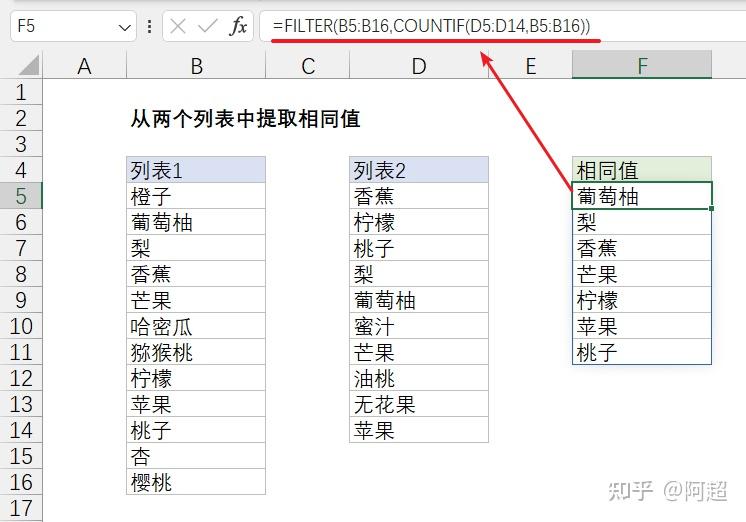Select cell 芒果 in column B
The height and width of the screenshot is (522, 746).
tap(196, 300)
